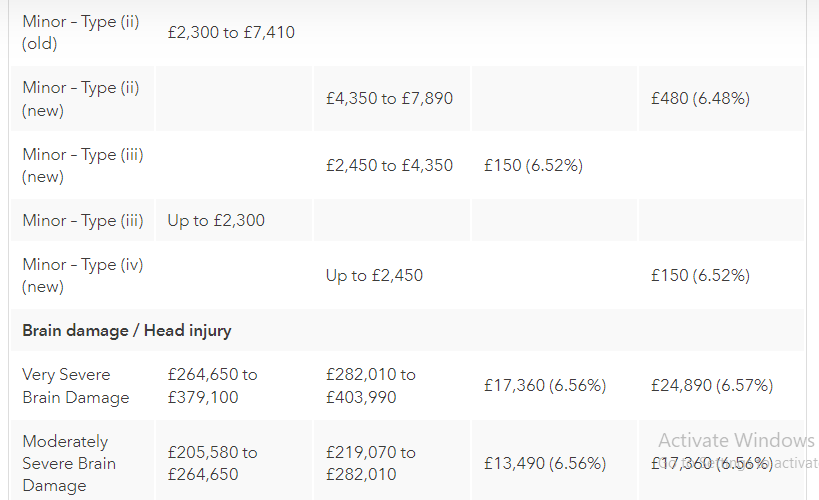Click the £205,580 to £264,650 cell
This screenshot has width=819, height=500.
click(x=212, y=463)
